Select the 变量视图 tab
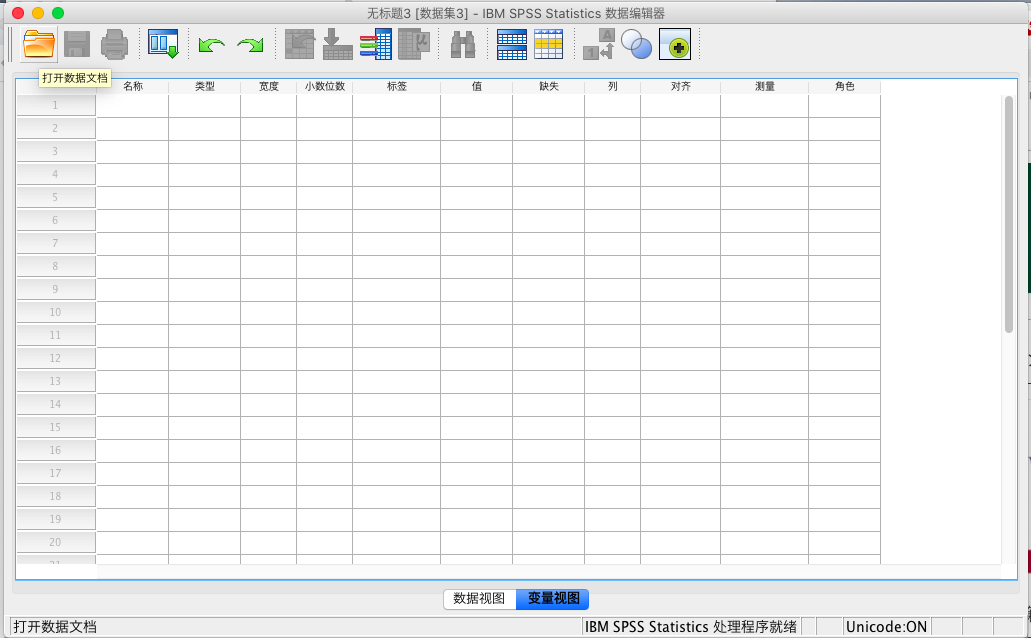The height and width of the screenshot is (638, 1031). point(553,599)
